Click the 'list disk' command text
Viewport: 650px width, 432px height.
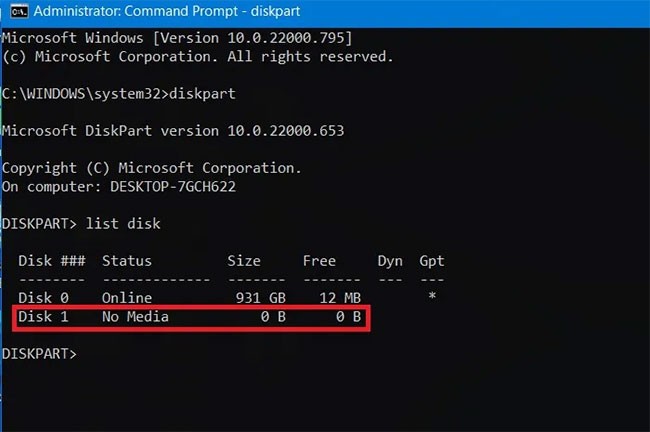pos(123,223)
